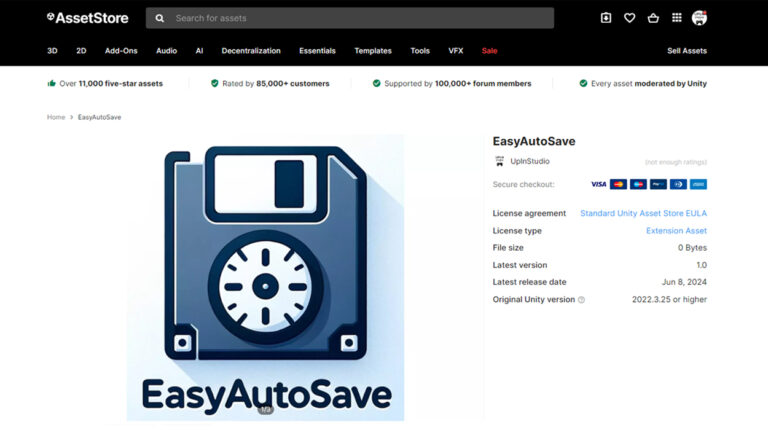Open the UpInStudio publisher page
Viewport: 768px width, 430px height.
(x=529, y=161)
